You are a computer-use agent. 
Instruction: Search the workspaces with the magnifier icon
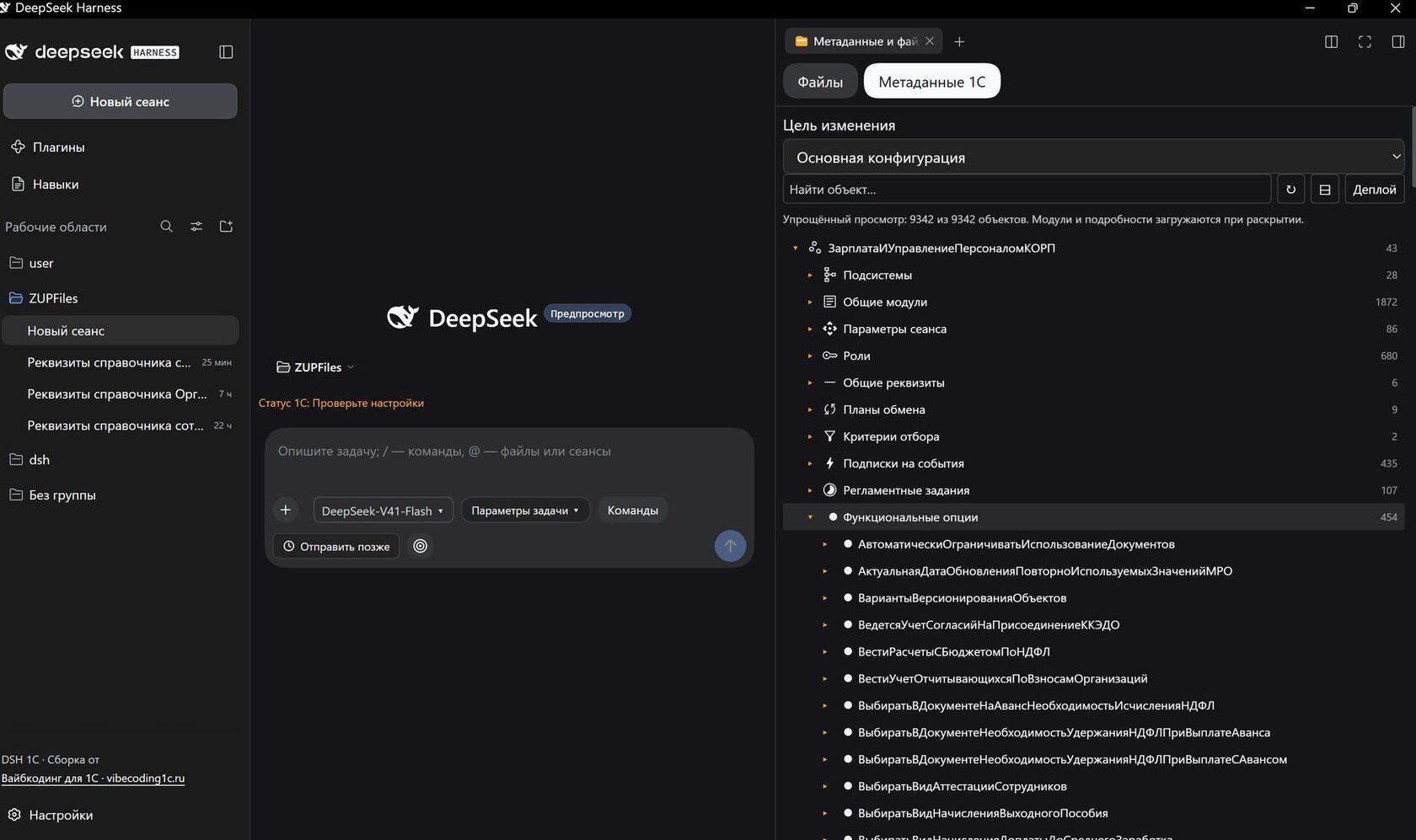(x=167, y=227)
